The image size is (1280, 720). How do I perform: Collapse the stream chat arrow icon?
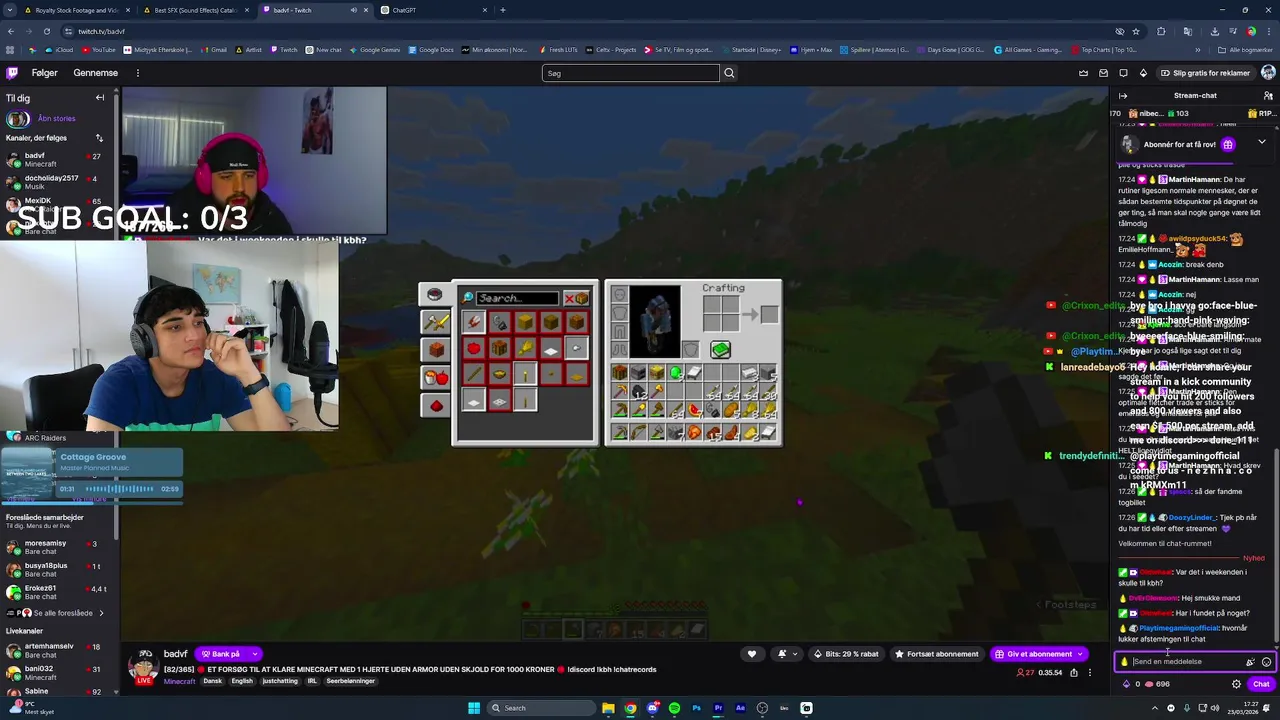[x=1123, y=96]
